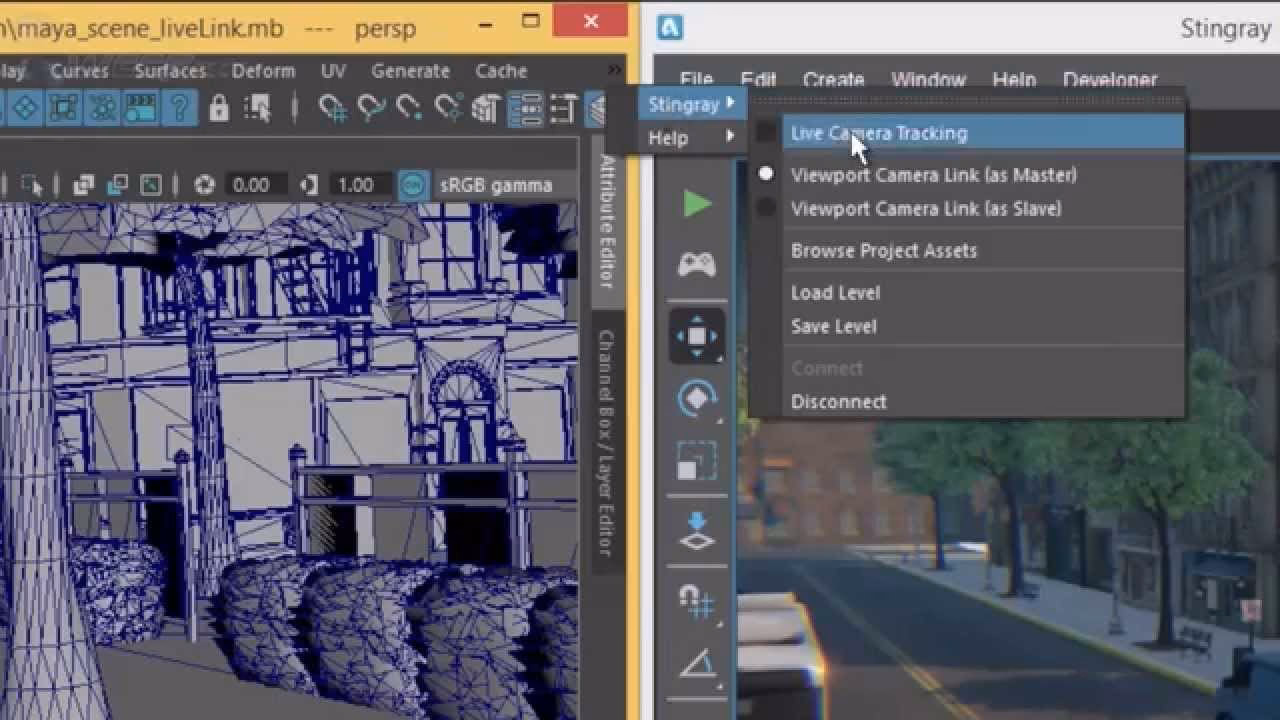Click the two-tone overlapping squares icon in panel toolbar
The height and width of the screenshot is (720, 1280).
118,185
